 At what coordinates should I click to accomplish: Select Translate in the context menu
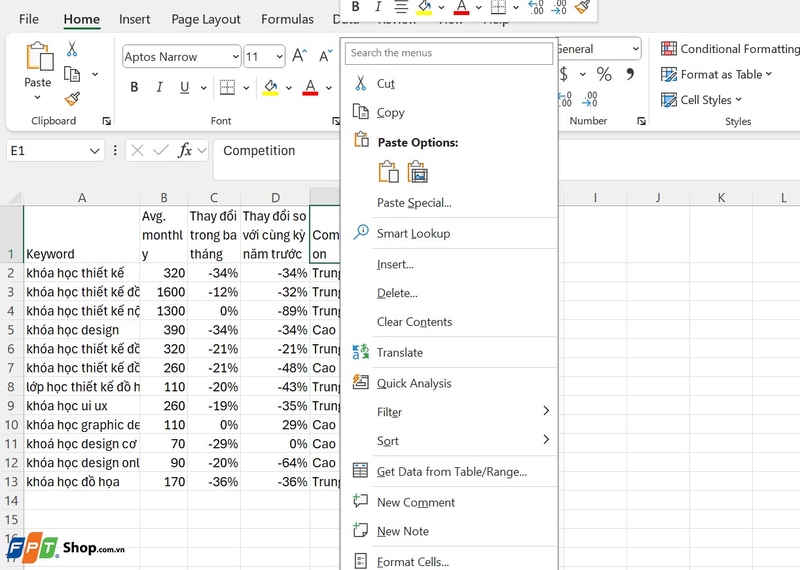[x=449, y=353]
